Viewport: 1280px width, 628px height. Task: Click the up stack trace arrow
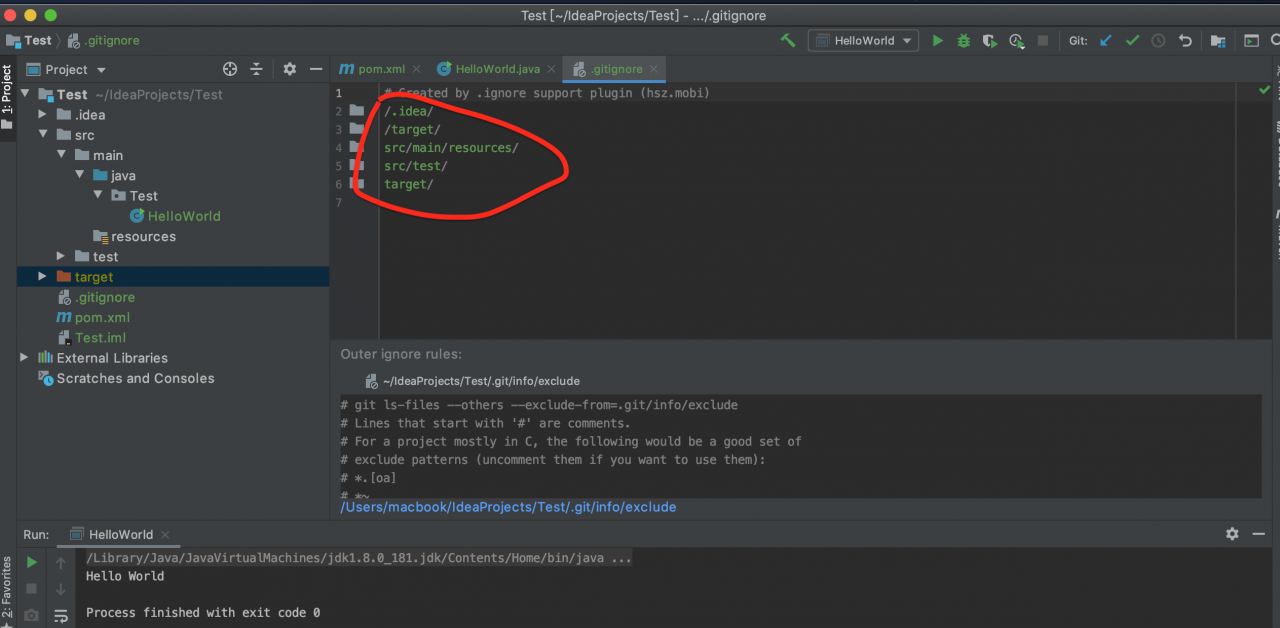click(61, 563)
